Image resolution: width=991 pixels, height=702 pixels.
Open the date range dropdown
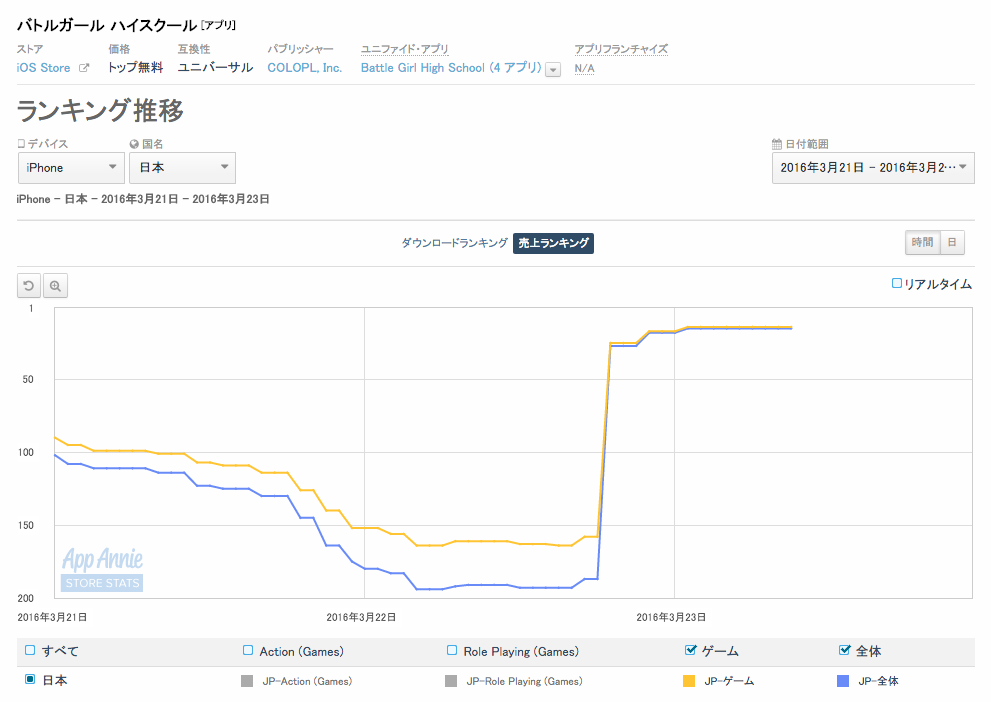[873, 167]
